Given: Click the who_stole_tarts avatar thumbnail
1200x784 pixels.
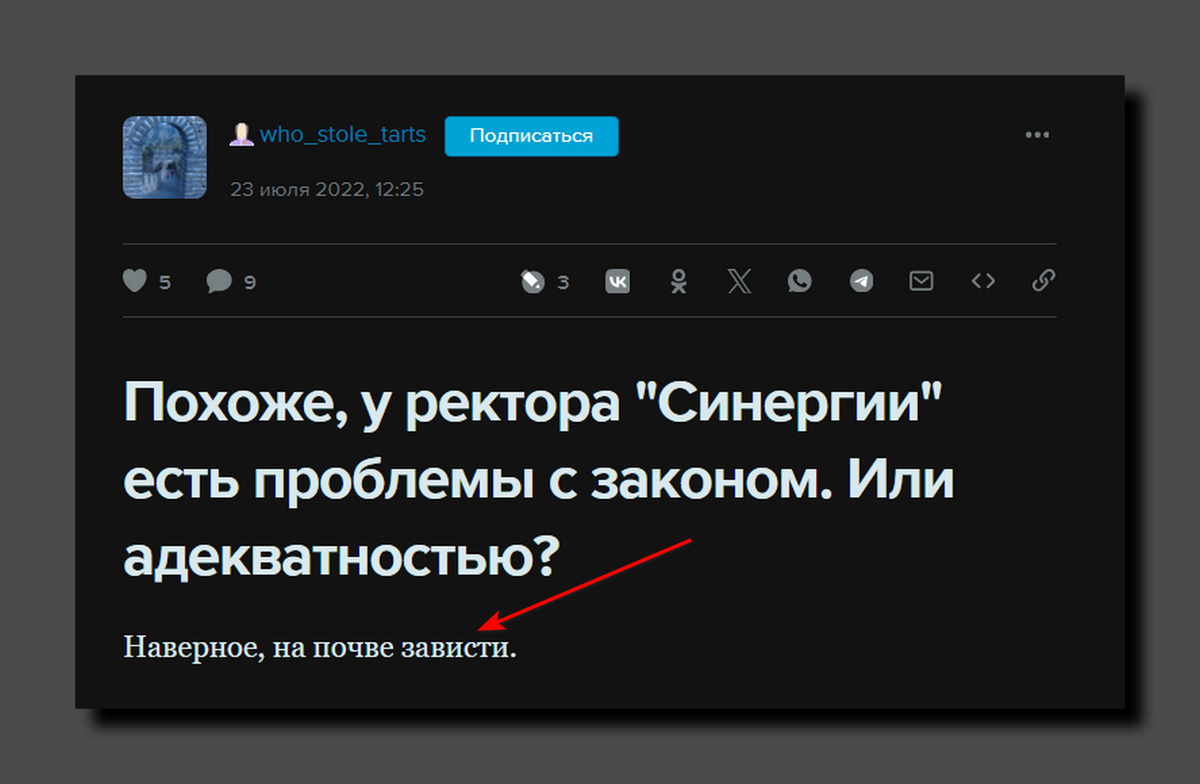Looking at the screenshot, I should point(164,157).
